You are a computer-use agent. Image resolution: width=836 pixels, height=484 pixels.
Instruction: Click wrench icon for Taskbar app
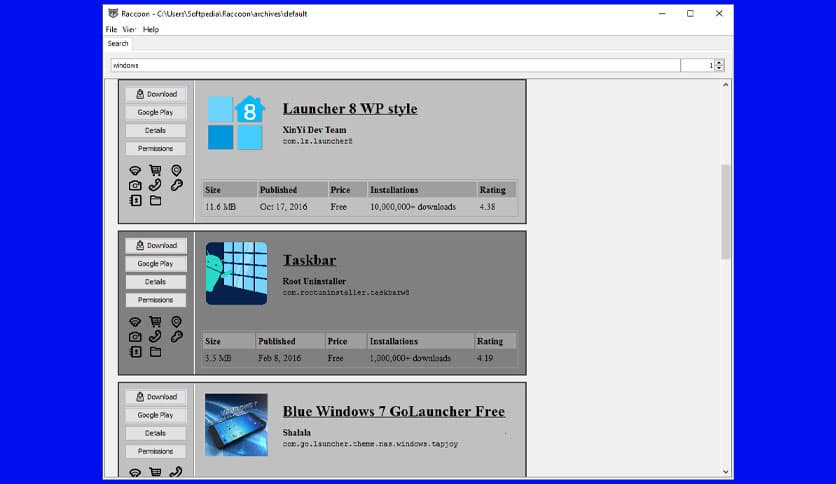176,336
